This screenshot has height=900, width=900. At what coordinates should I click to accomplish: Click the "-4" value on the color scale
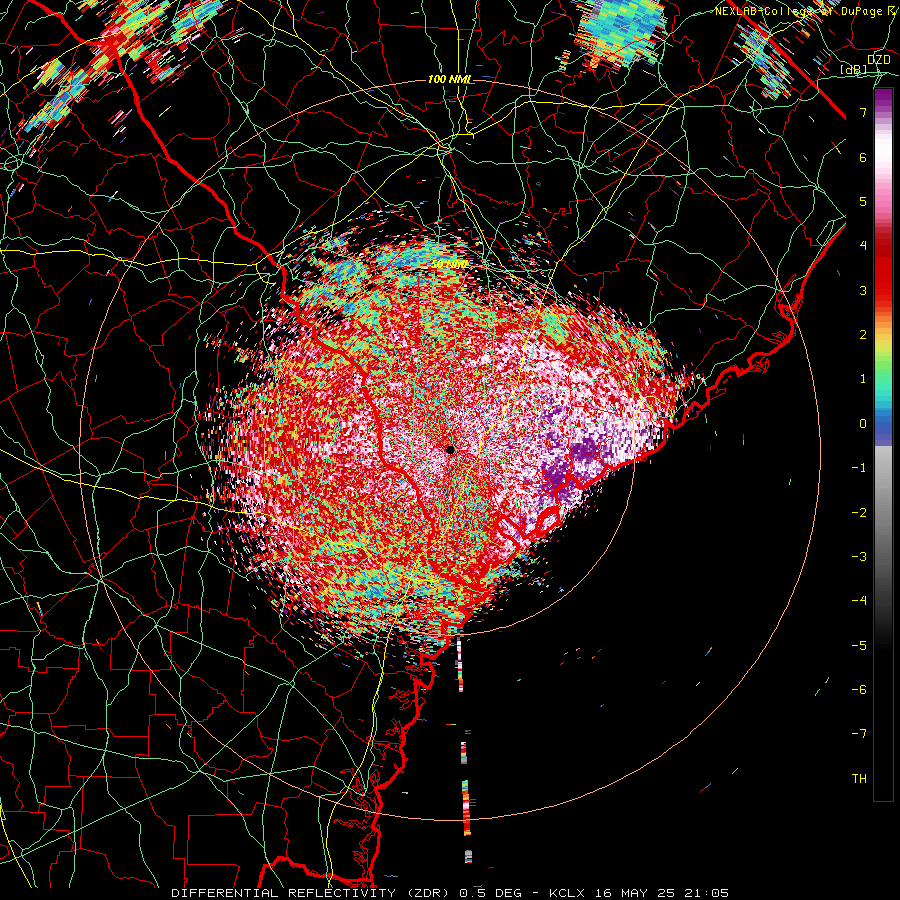(859, 601)
